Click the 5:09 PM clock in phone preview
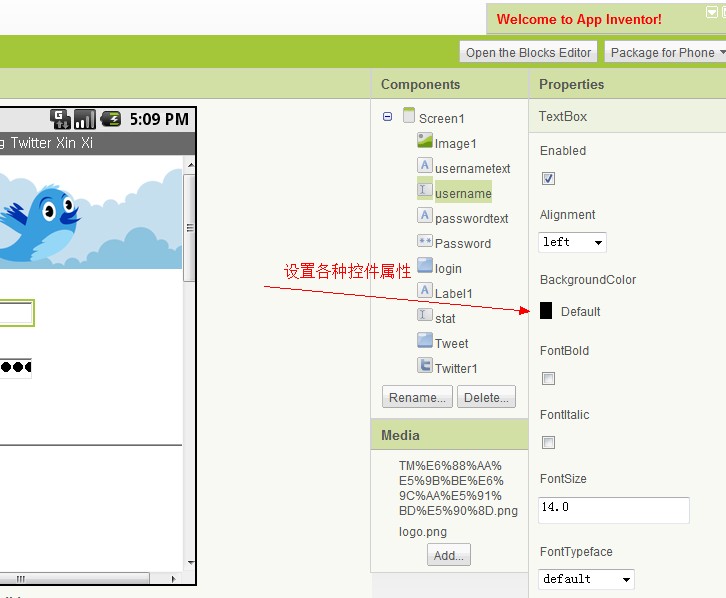The image size is (726, 598). point(159,119)
